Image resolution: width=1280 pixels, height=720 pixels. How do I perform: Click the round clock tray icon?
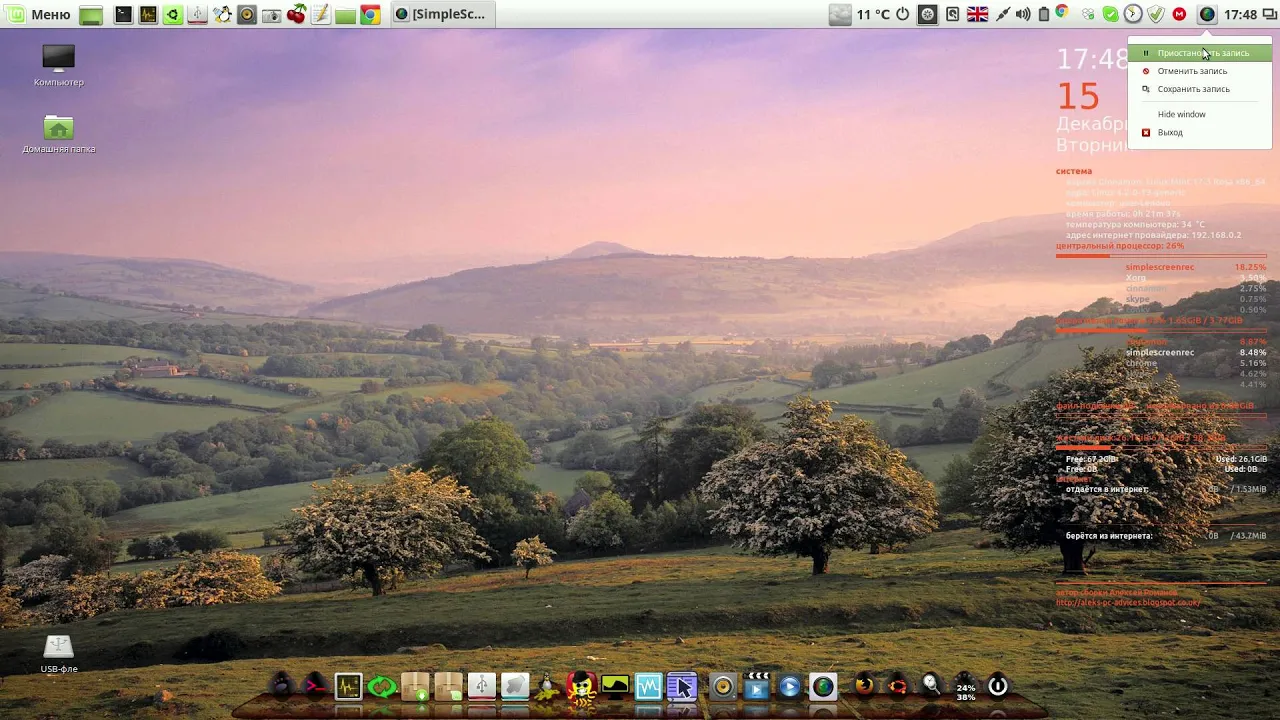[1133, 14]
